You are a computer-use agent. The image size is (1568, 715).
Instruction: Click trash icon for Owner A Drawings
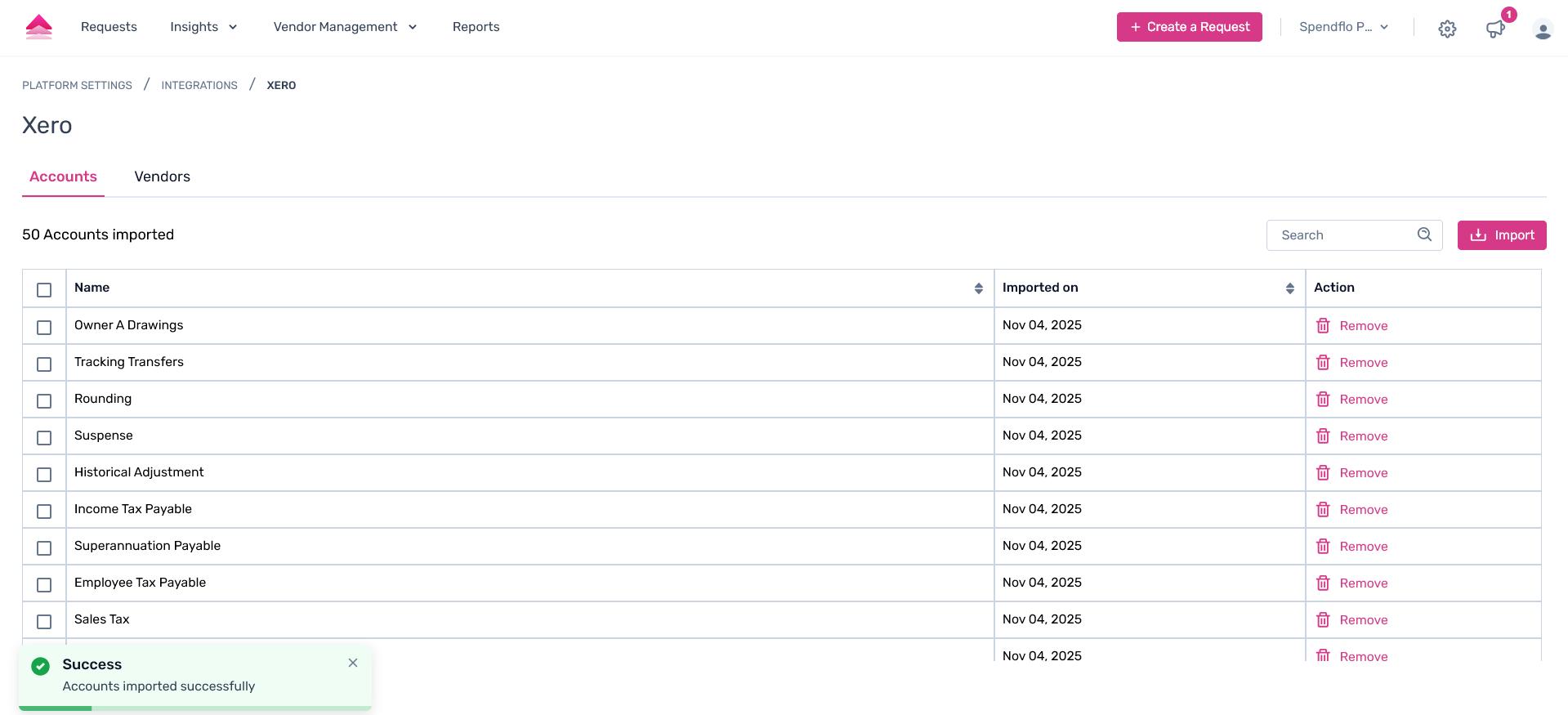pyautogui.click(x=1323, y=325)
